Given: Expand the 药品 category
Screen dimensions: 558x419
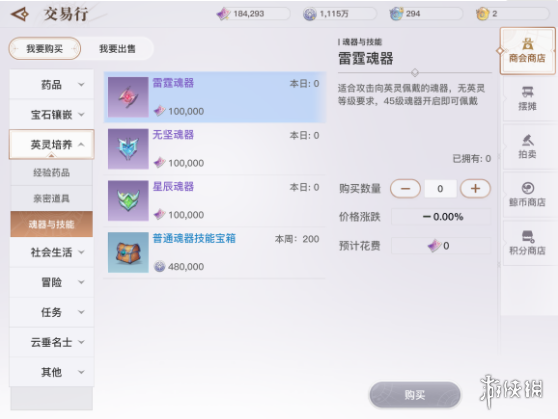Looking at the screenshot, I should (52, 84).
